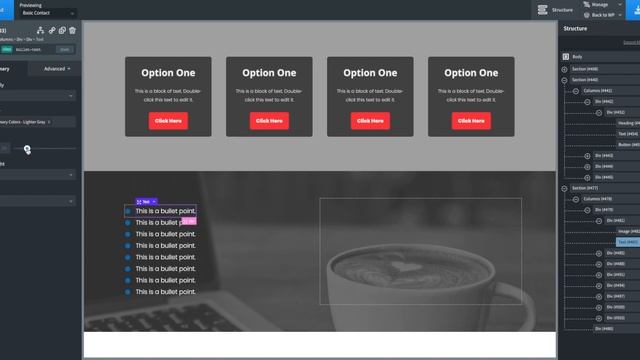Open the Manage dropdown menu
The height and width of the screenshot is (360, 640).
tap(620, 4)
